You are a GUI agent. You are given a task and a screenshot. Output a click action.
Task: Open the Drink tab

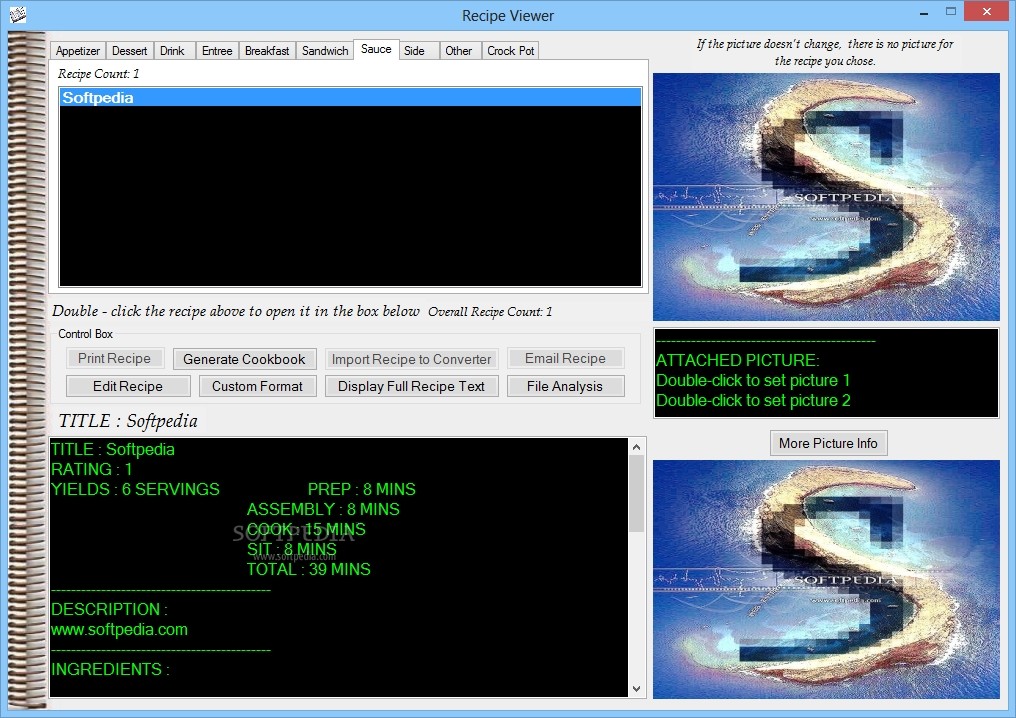pos(172,51)
